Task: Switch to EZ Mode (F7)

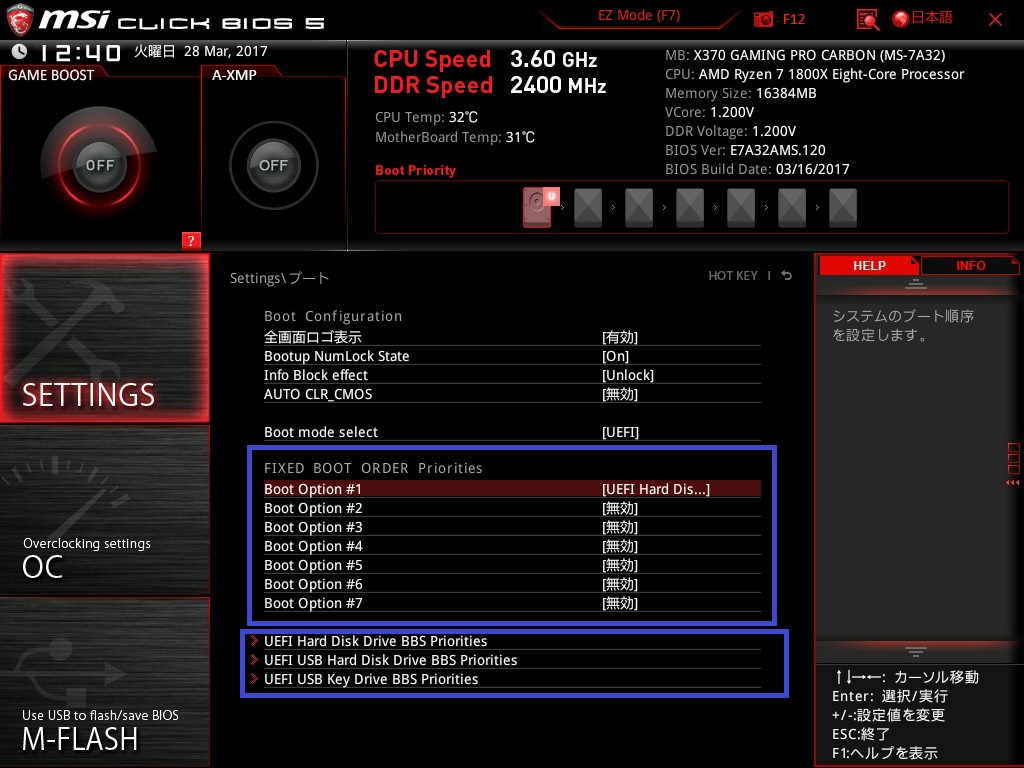Action: click(639, 16)
